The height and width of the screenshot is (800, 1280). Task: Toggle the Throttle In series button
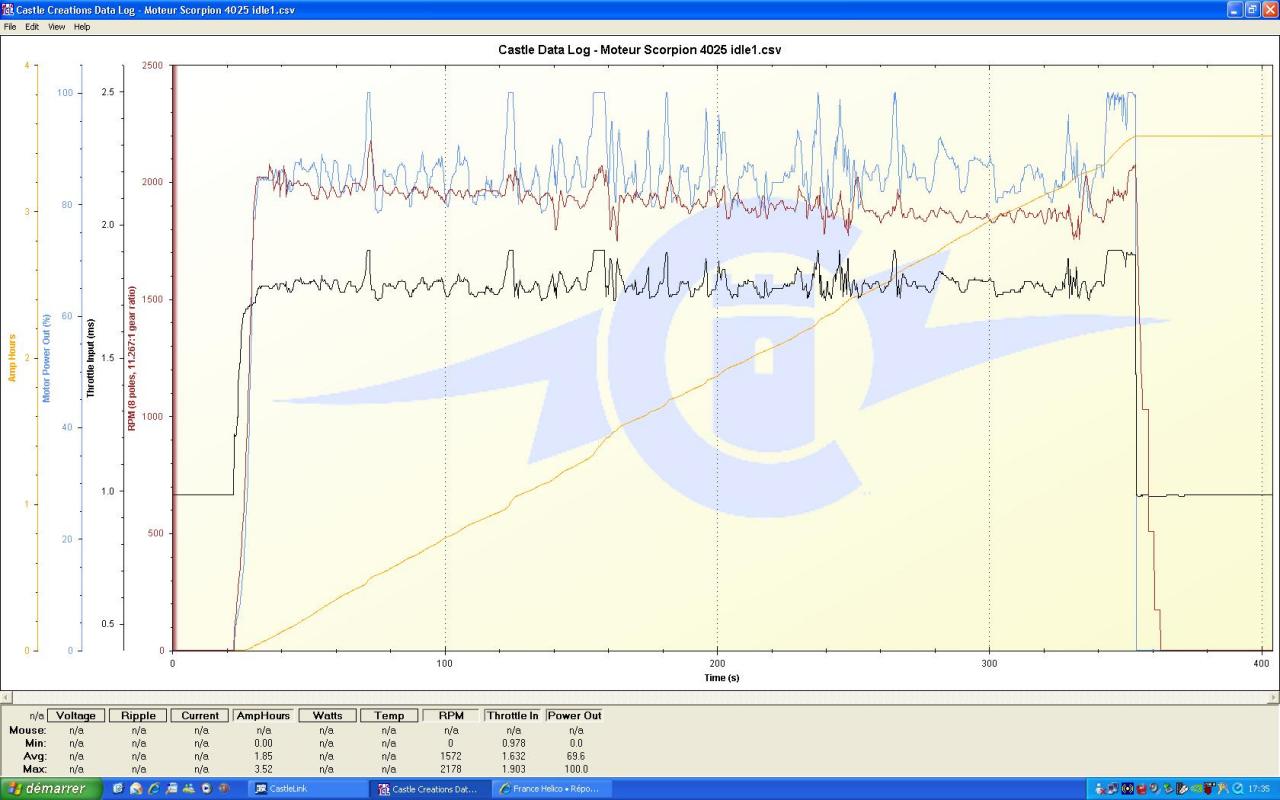[x=513, y=715]
